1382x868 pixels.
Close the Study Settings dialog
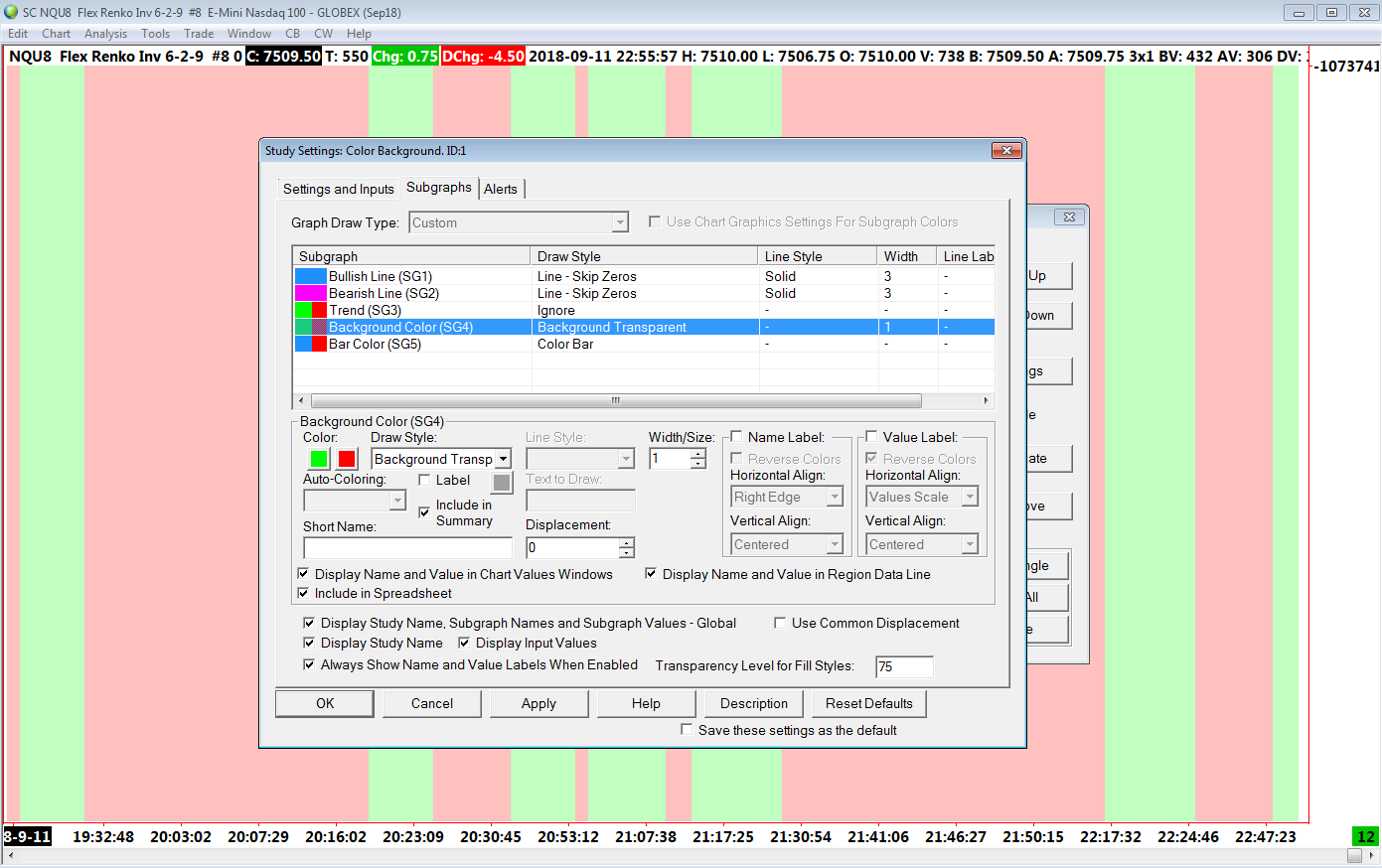tap(1005, 151)
